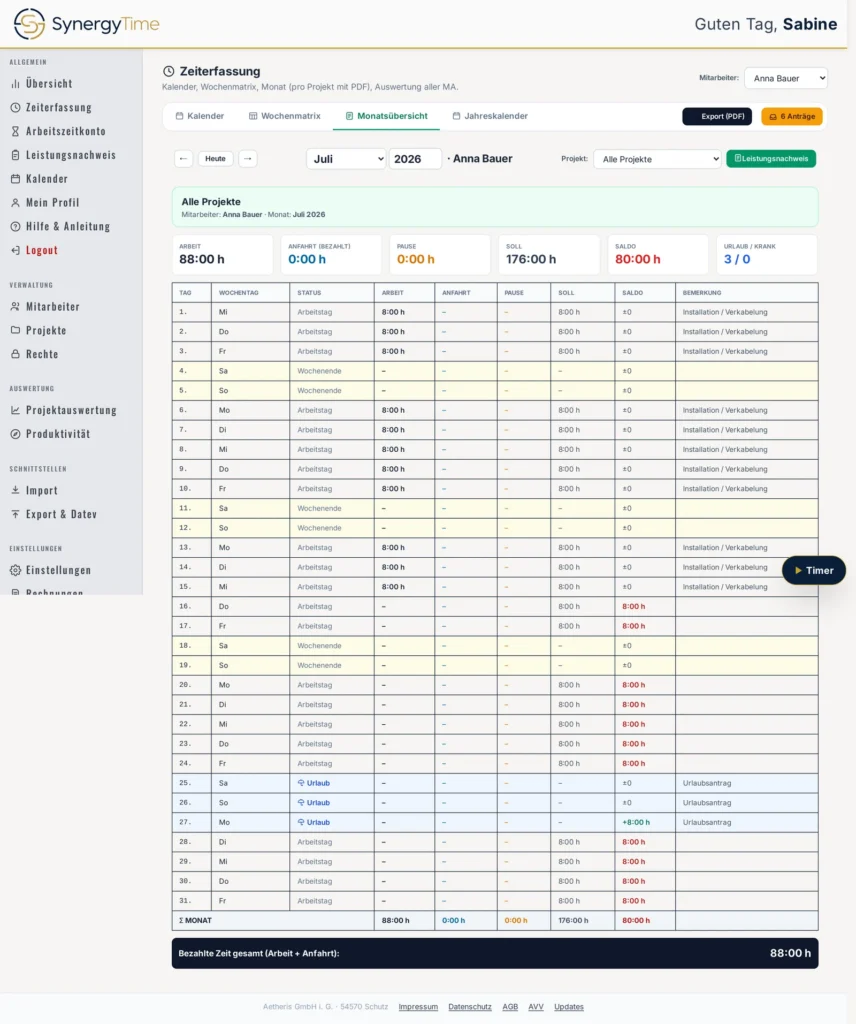Go to next month arrow button

tap(247, 159)
